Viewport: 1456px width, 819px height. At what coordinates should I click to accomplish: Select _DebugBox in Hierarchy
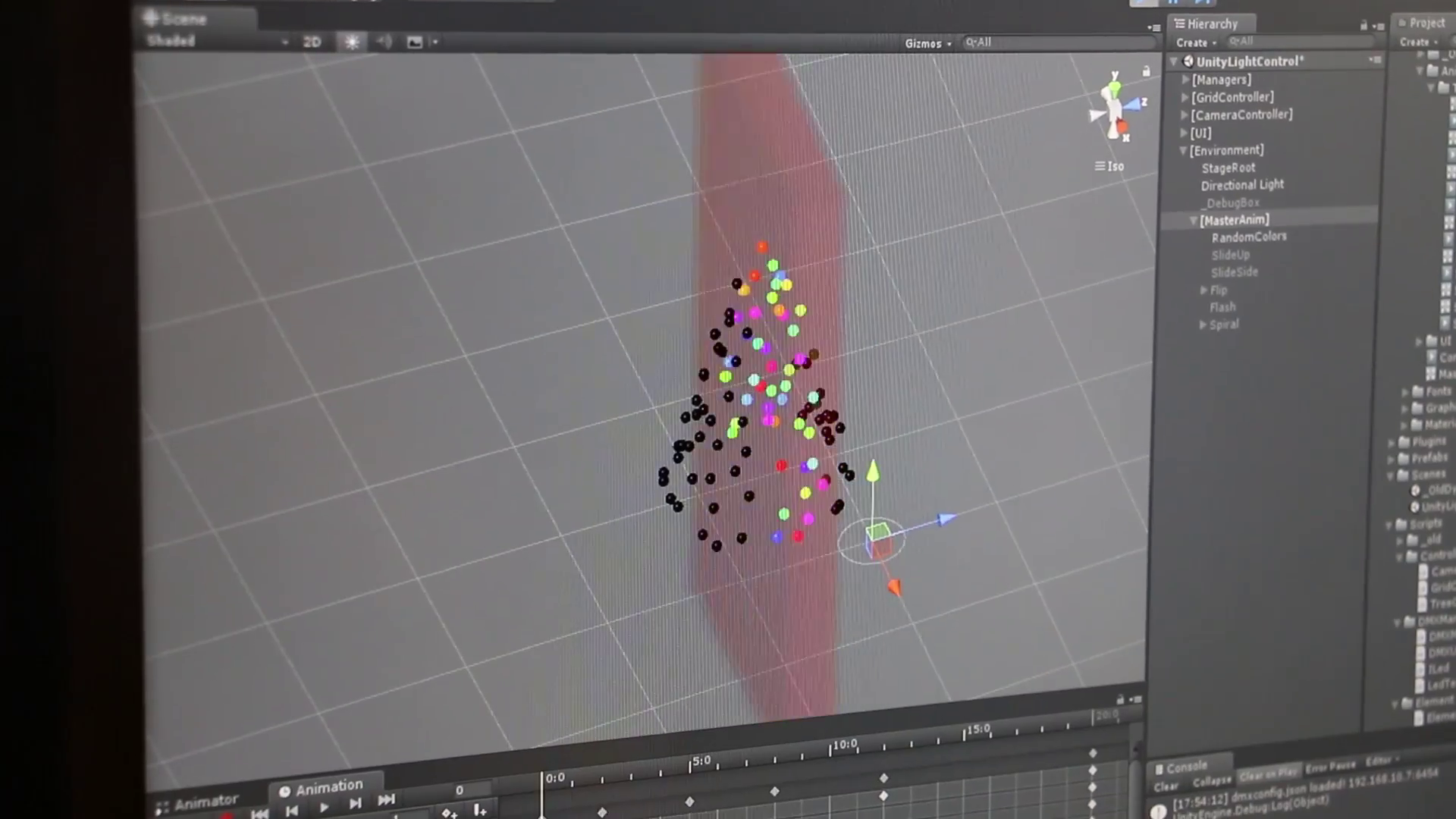[1230, 202]
